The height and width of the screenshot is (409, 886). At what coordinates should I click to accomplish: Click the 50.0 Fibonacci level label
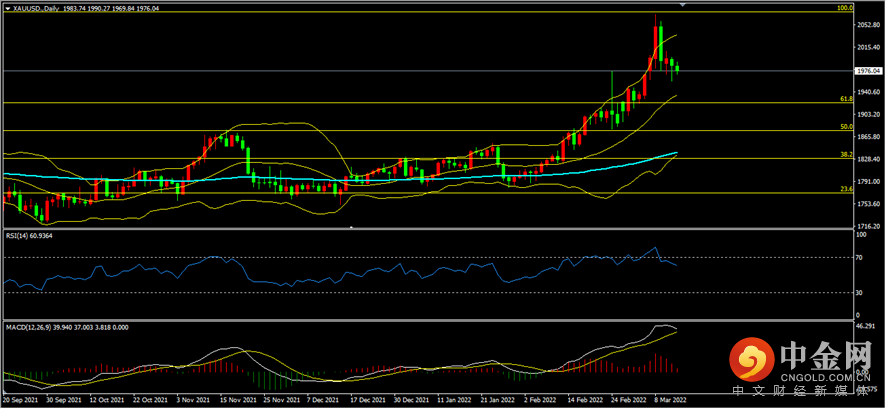click(846, 127)
